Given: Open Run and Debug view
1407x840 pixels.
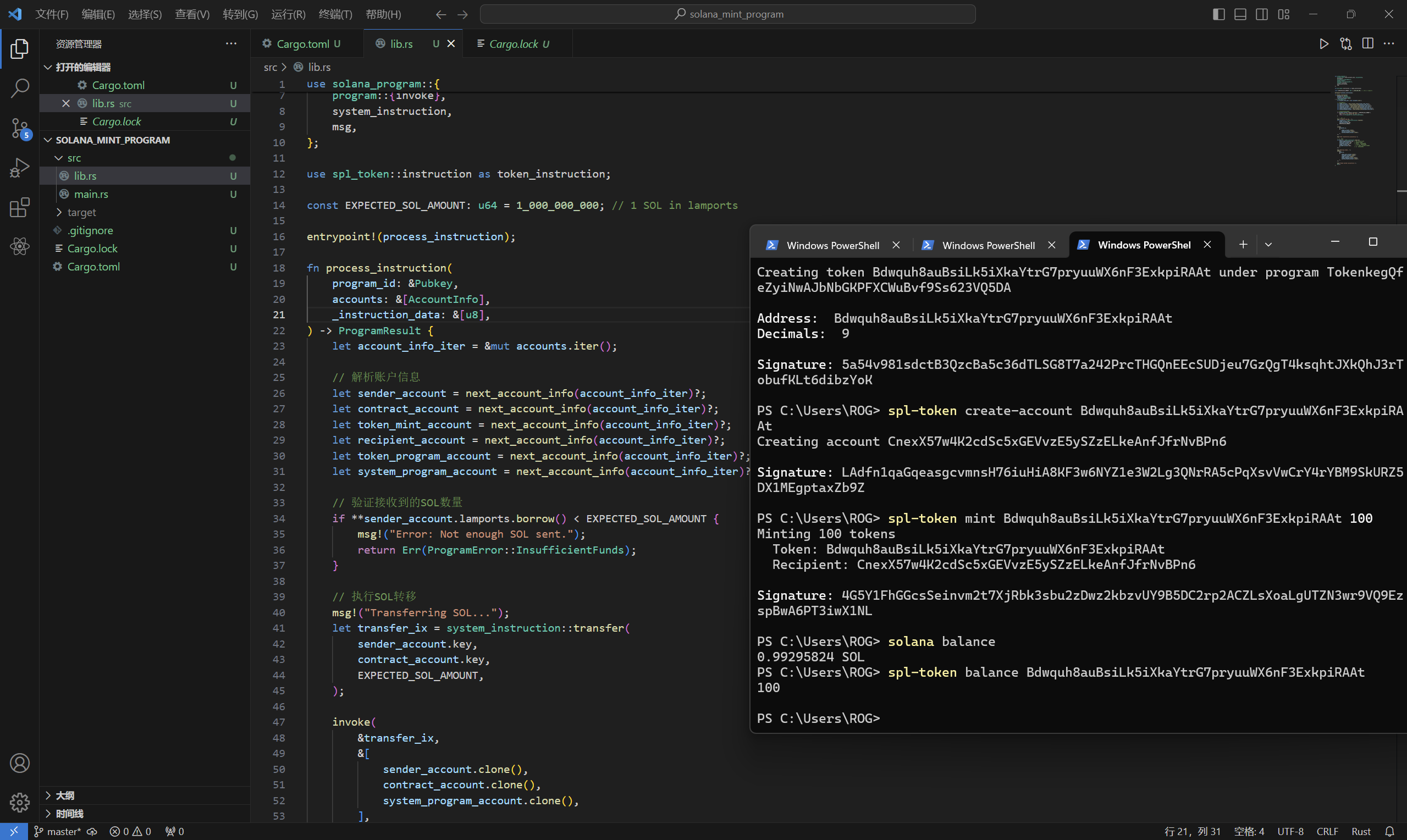Looking at the screenshot, I should point(19,168).
